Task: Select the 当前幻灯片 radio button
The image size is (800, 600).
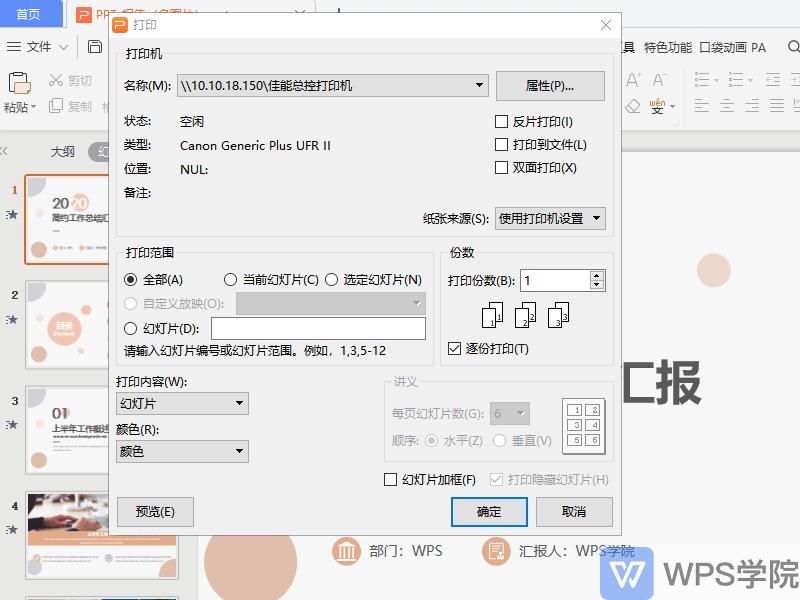Action: [x=231, y=280]
